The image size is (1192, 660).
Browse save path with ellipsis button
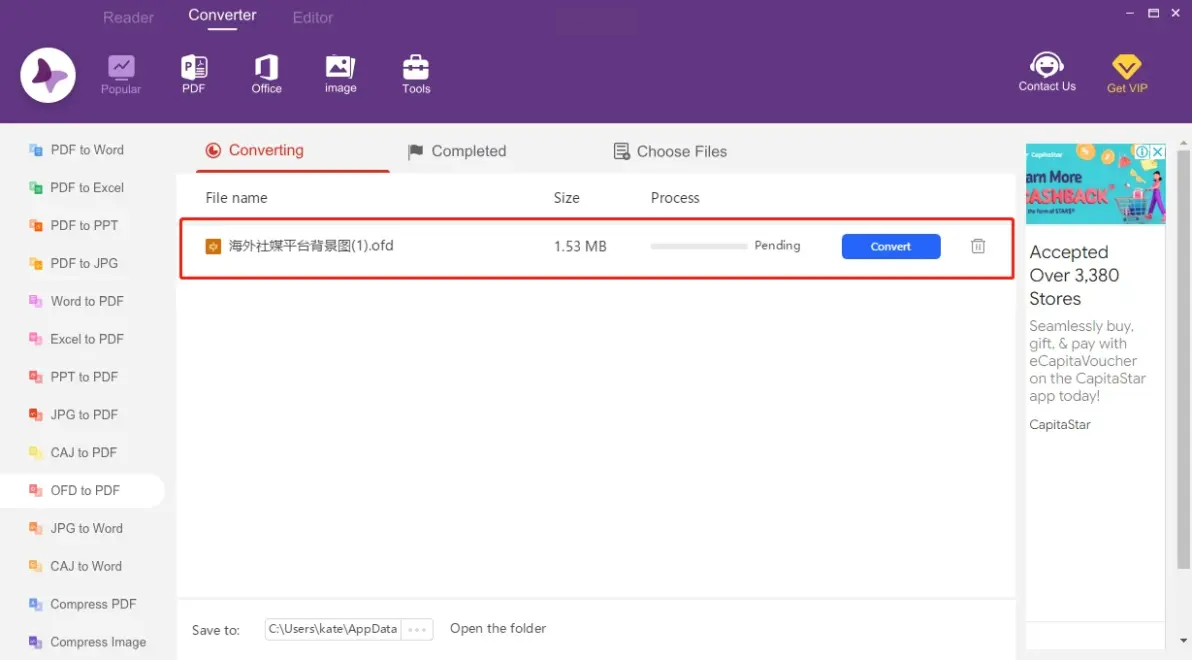click(x=418, y=629)
